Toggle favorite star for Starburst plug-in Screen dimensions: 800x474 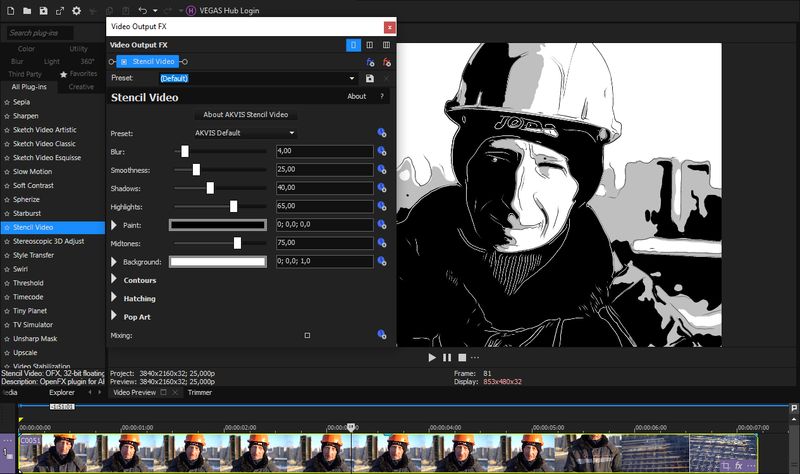click(x=7, y=213)
